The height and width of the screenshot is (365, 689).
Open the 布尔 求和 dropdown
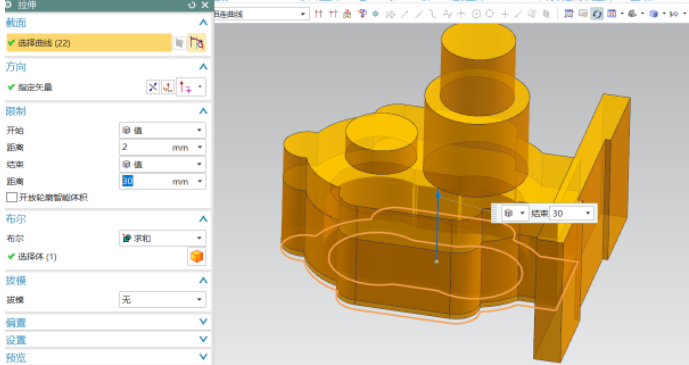[x=162, y=238]
